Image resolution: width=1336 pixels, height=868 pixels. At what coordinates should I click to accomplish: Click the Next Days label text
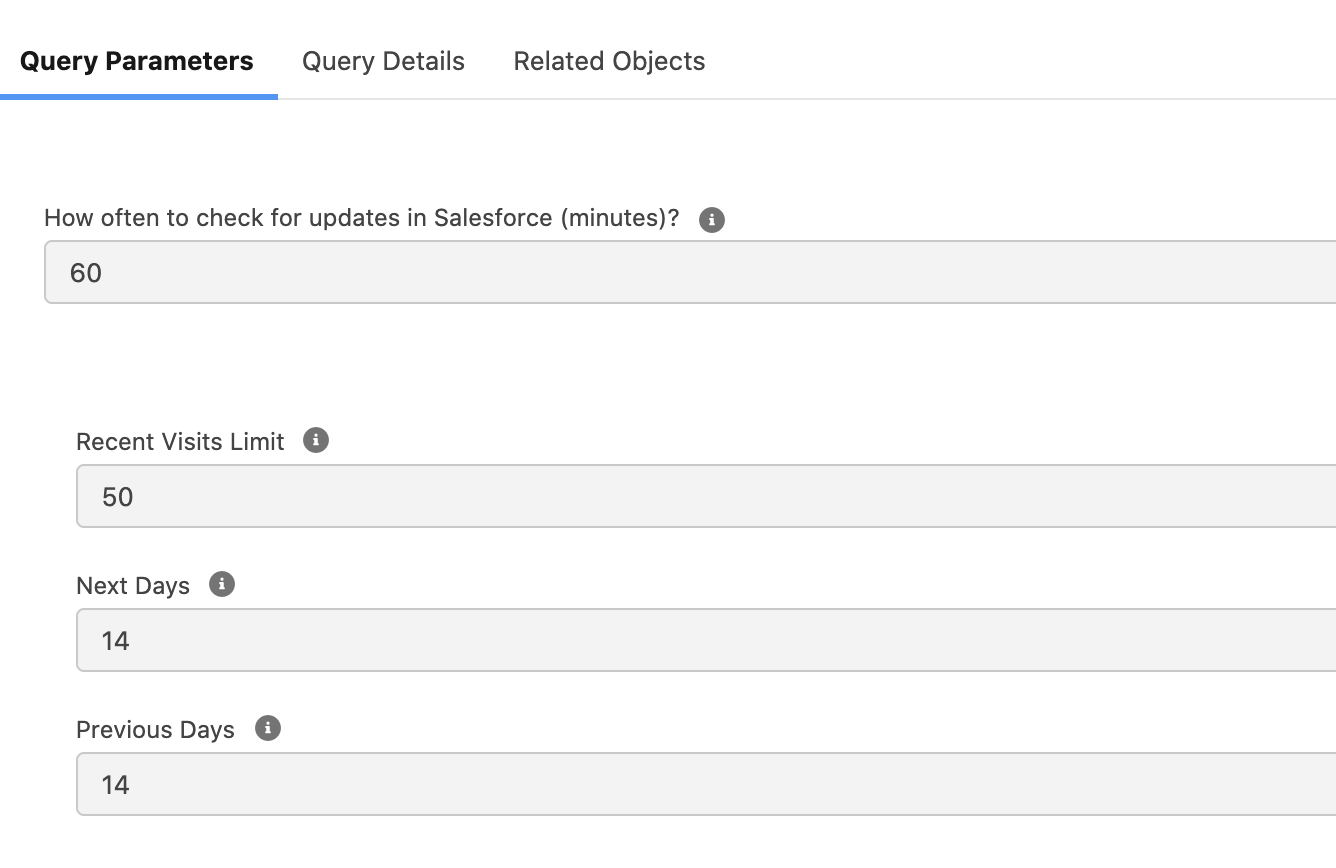click(133, 586)
